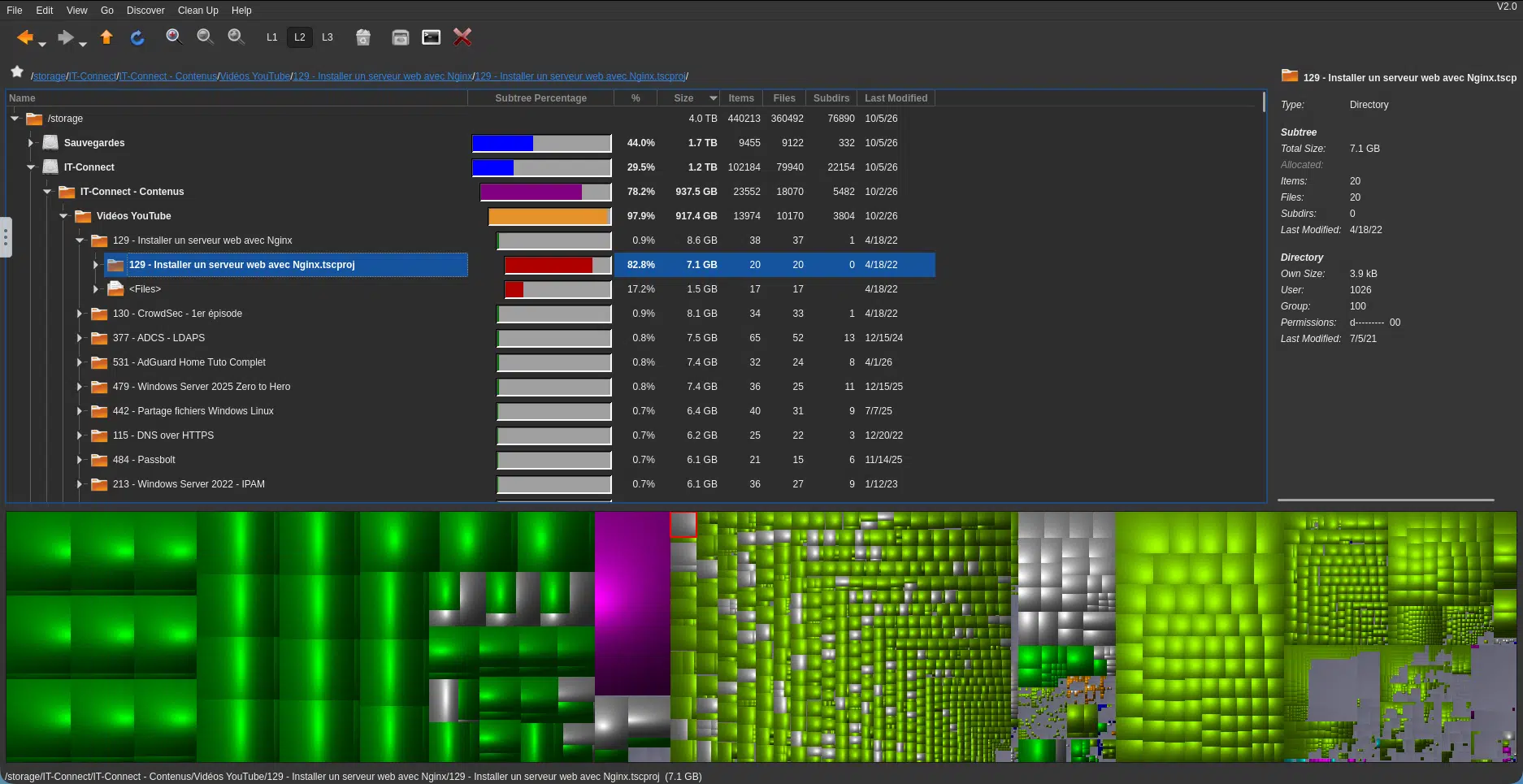Expand 130 - CrowdSec - 1er épisode
Viewport: 1523px width, 784px height.
click(x=80, y=314)
